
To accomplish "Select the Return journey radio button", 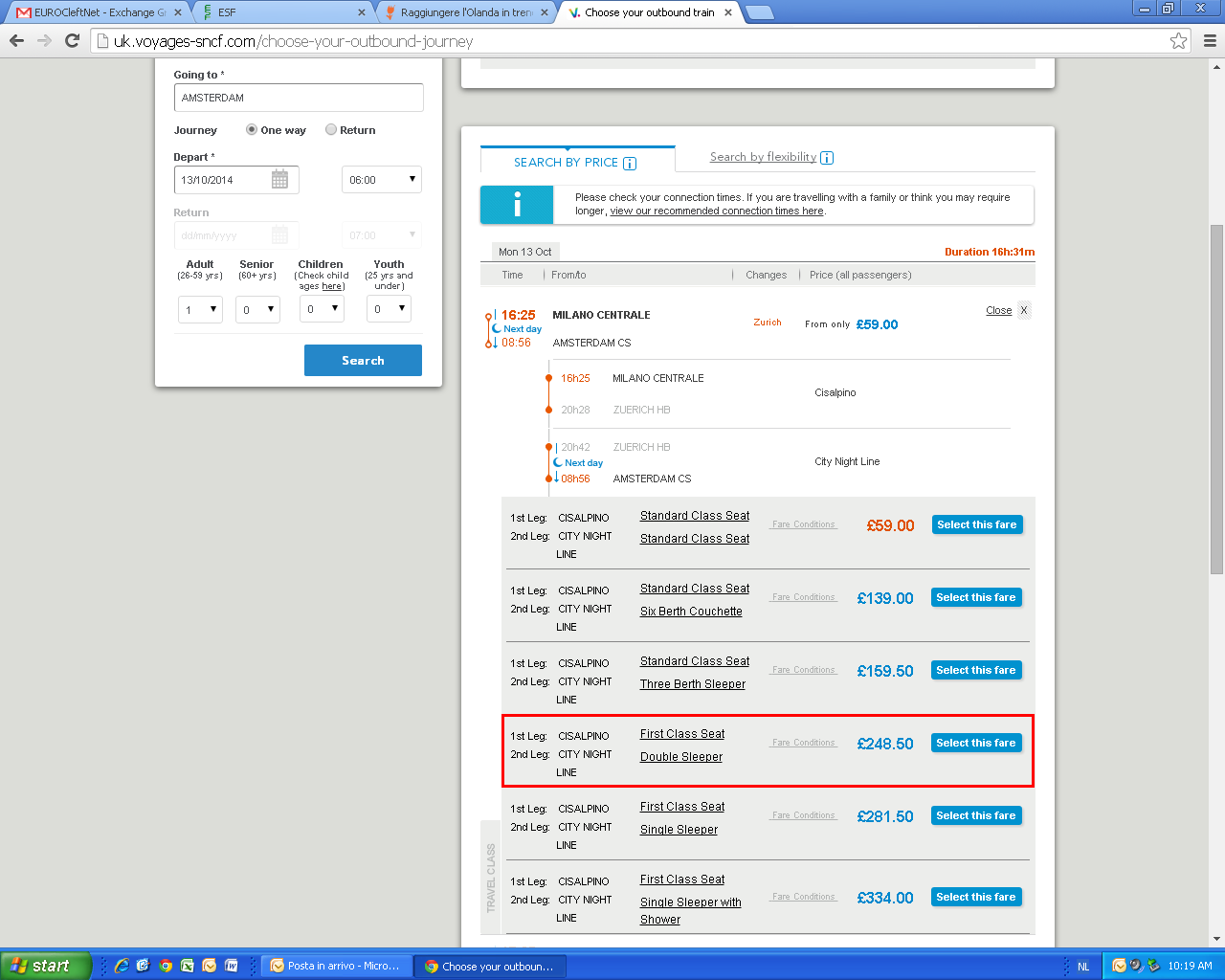I will (331, 130).
